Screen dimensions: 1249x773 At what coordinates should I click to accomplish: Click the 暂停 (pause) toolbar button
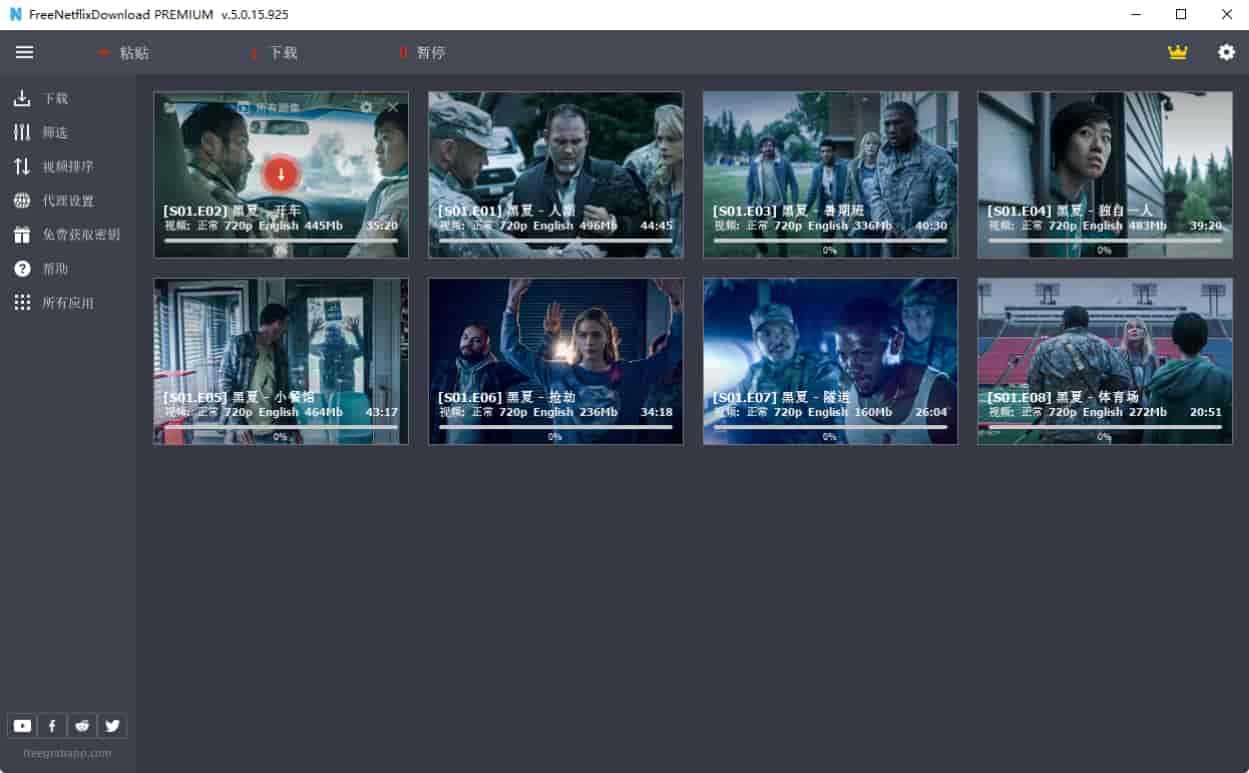[421, 53]
